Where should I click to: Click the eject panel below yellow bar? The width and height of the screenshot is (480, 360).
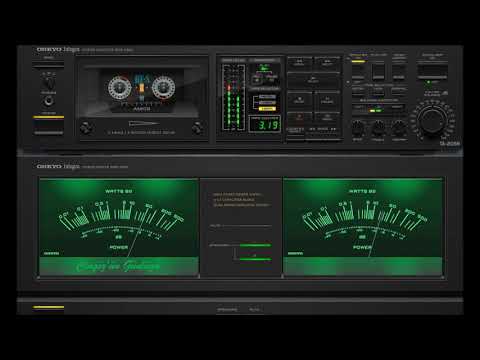(49, 126)
